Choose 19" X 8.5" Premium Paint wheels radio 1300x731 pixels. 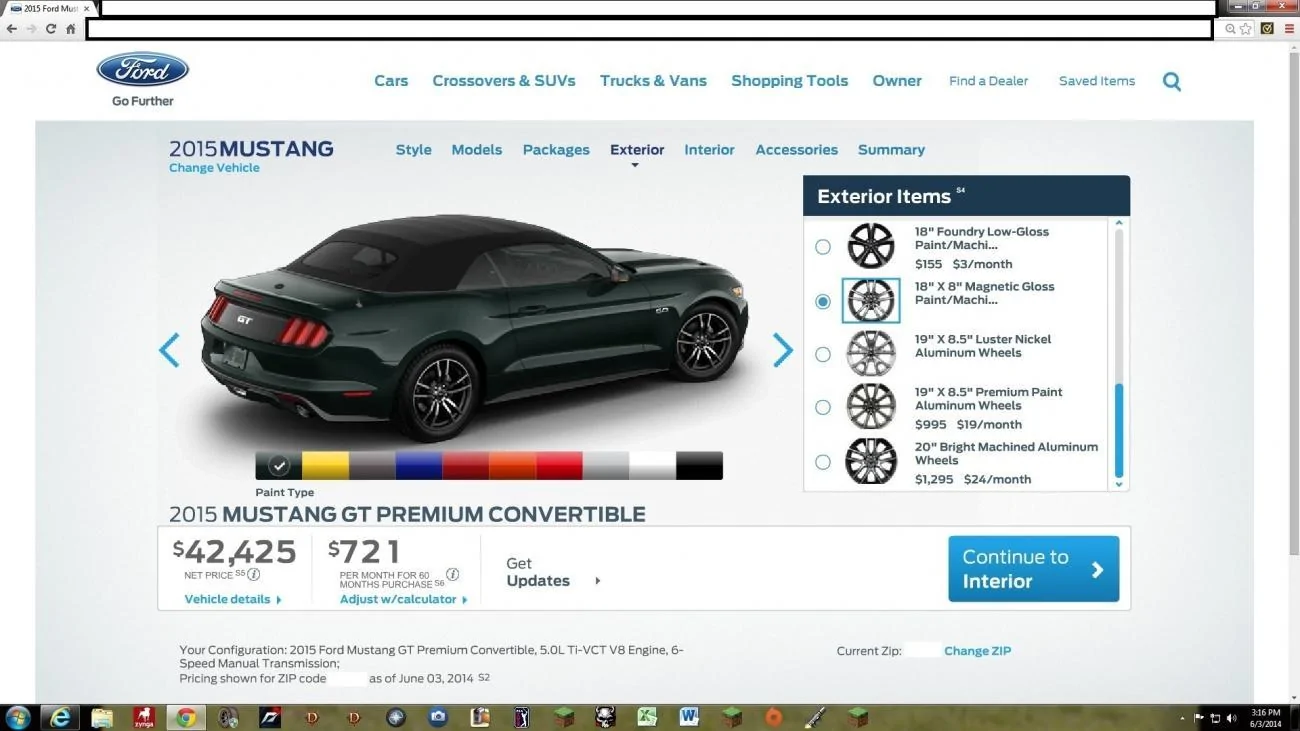(823, 407)
